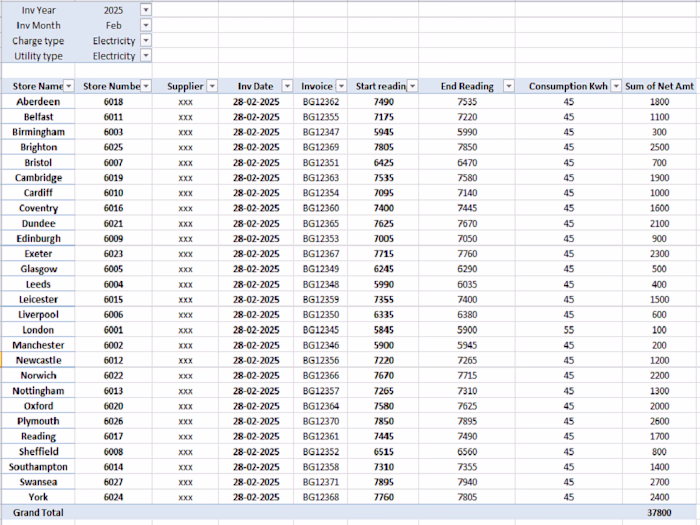Select the Oxford store name cell
This screenshot has width=700, height=525.
tap(38, 406)
